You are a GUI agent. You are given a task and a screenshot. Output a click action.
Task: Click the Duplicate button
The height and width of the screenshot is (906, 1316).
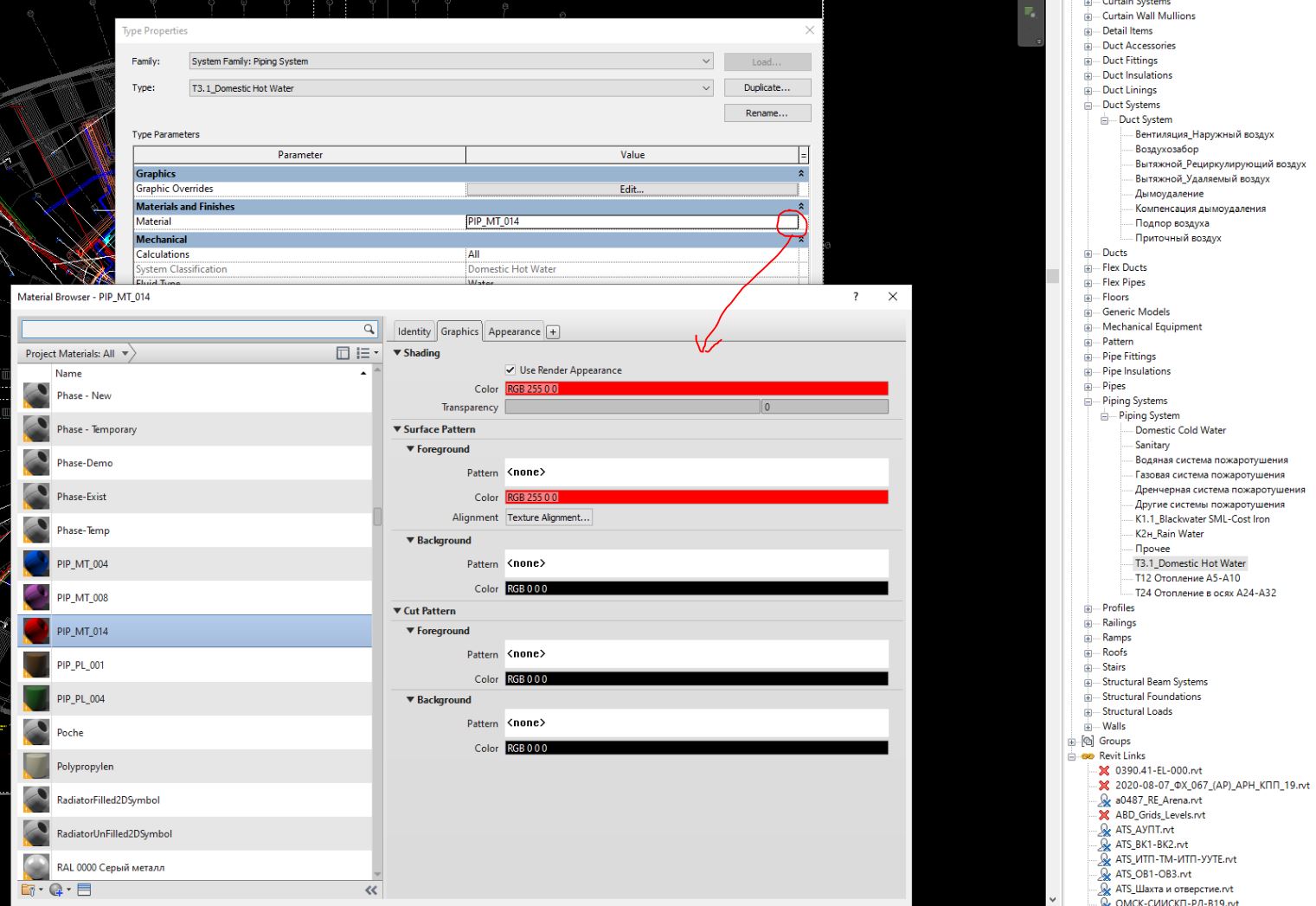(x=766, y=87)
